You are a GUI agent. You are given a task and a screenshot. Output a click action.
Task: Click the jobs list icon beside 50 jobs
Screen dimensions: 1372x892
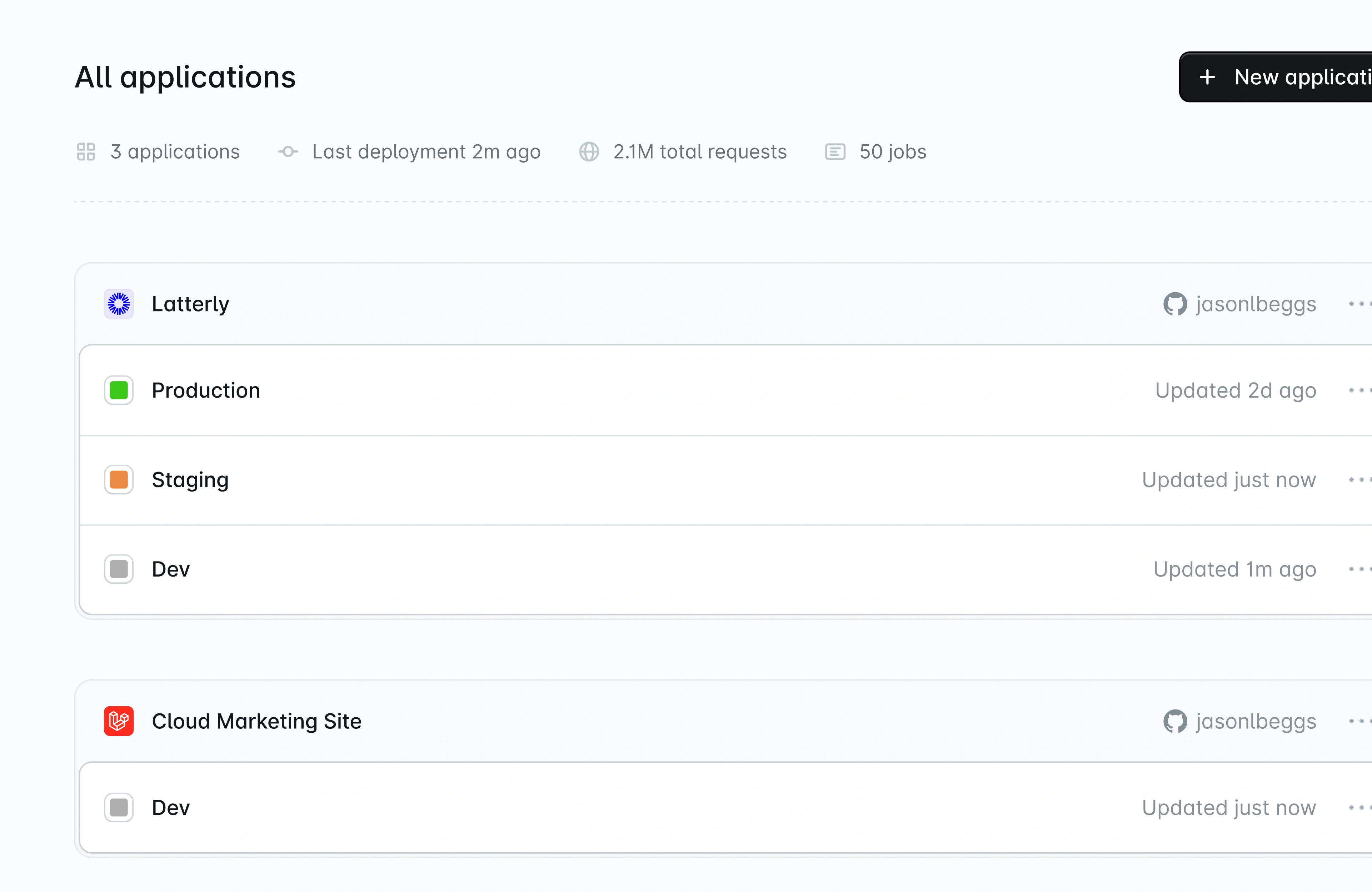[835, 152]
